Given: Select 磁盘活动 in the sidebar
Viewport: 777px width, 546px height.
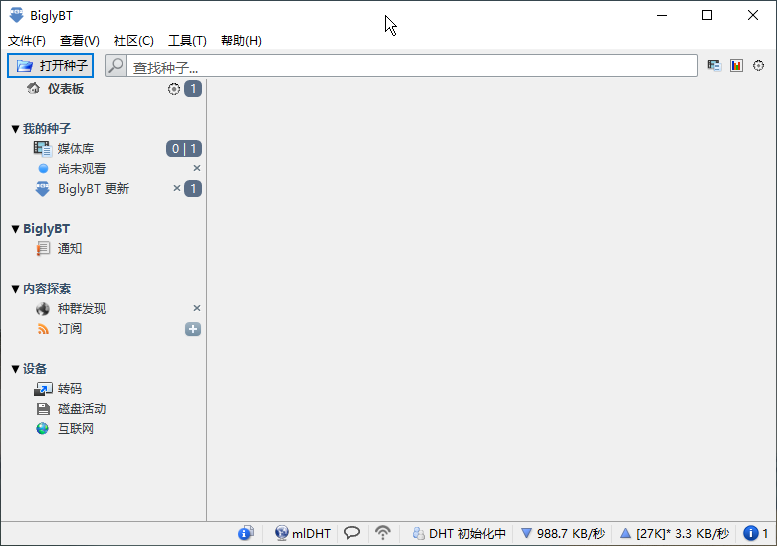Looking at the screenshot, I should pyautogui.click(x=81, y=409).
